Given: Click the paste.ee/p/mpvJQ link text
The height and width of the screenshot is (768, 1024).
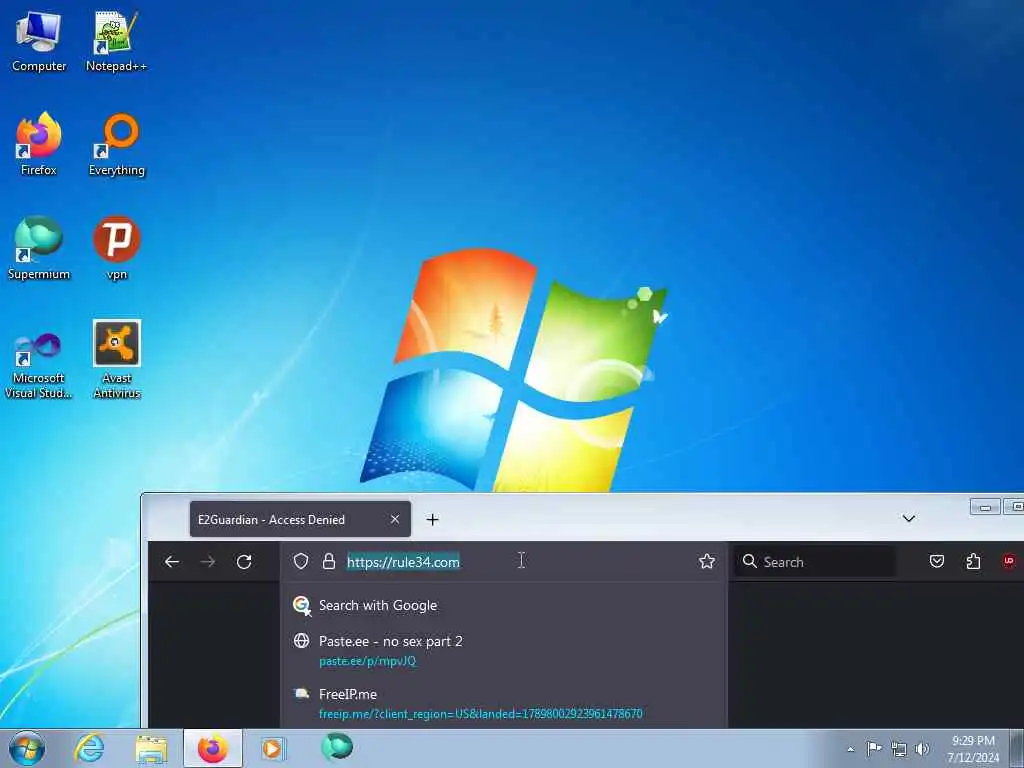Looking at the screenshot, I should (x=367, y=661).
